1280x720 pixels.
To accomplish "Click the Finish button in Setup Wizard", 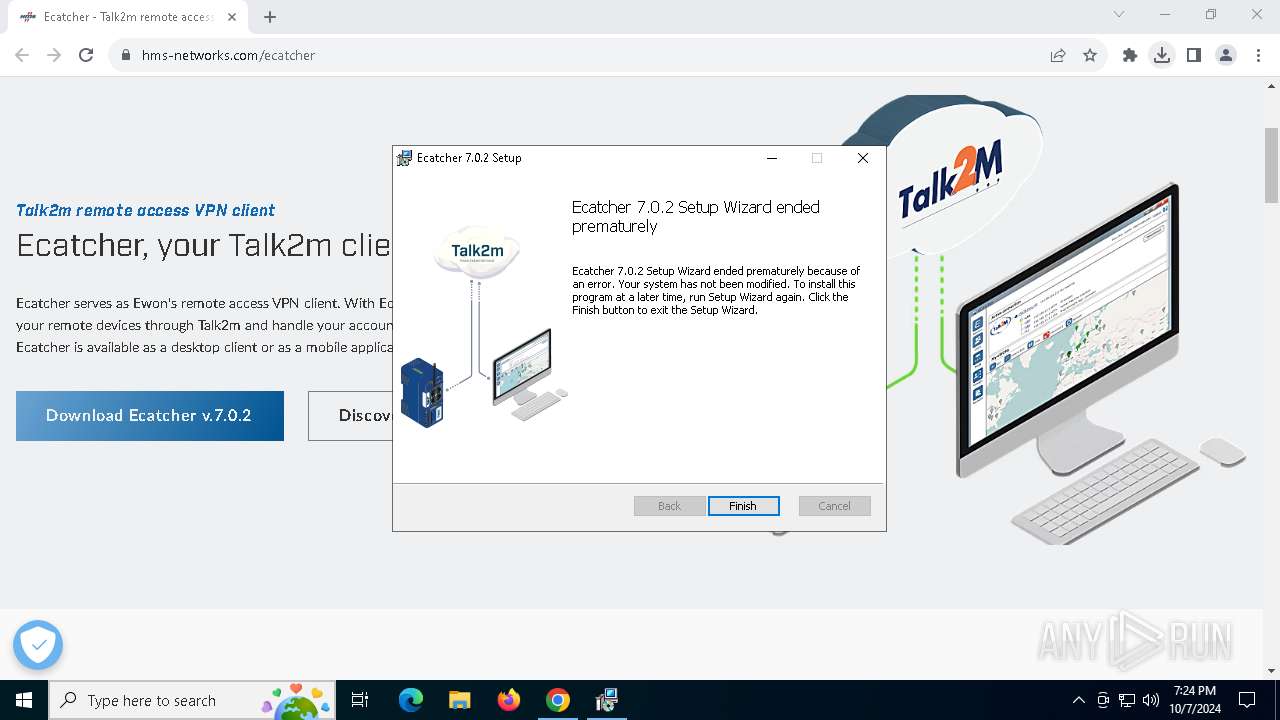I will 743,506.
